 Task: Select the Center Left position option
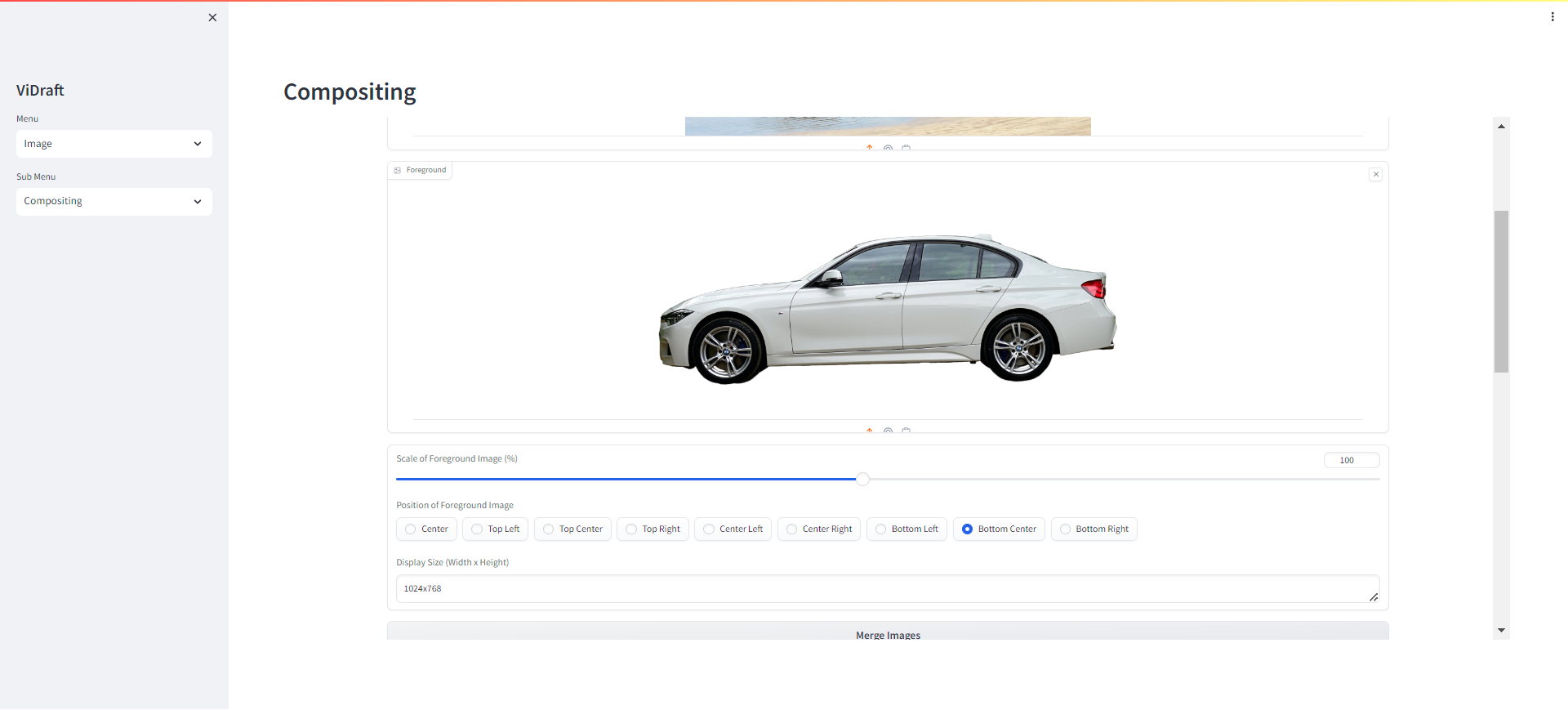pyautogui.click(x=733, y=529)
